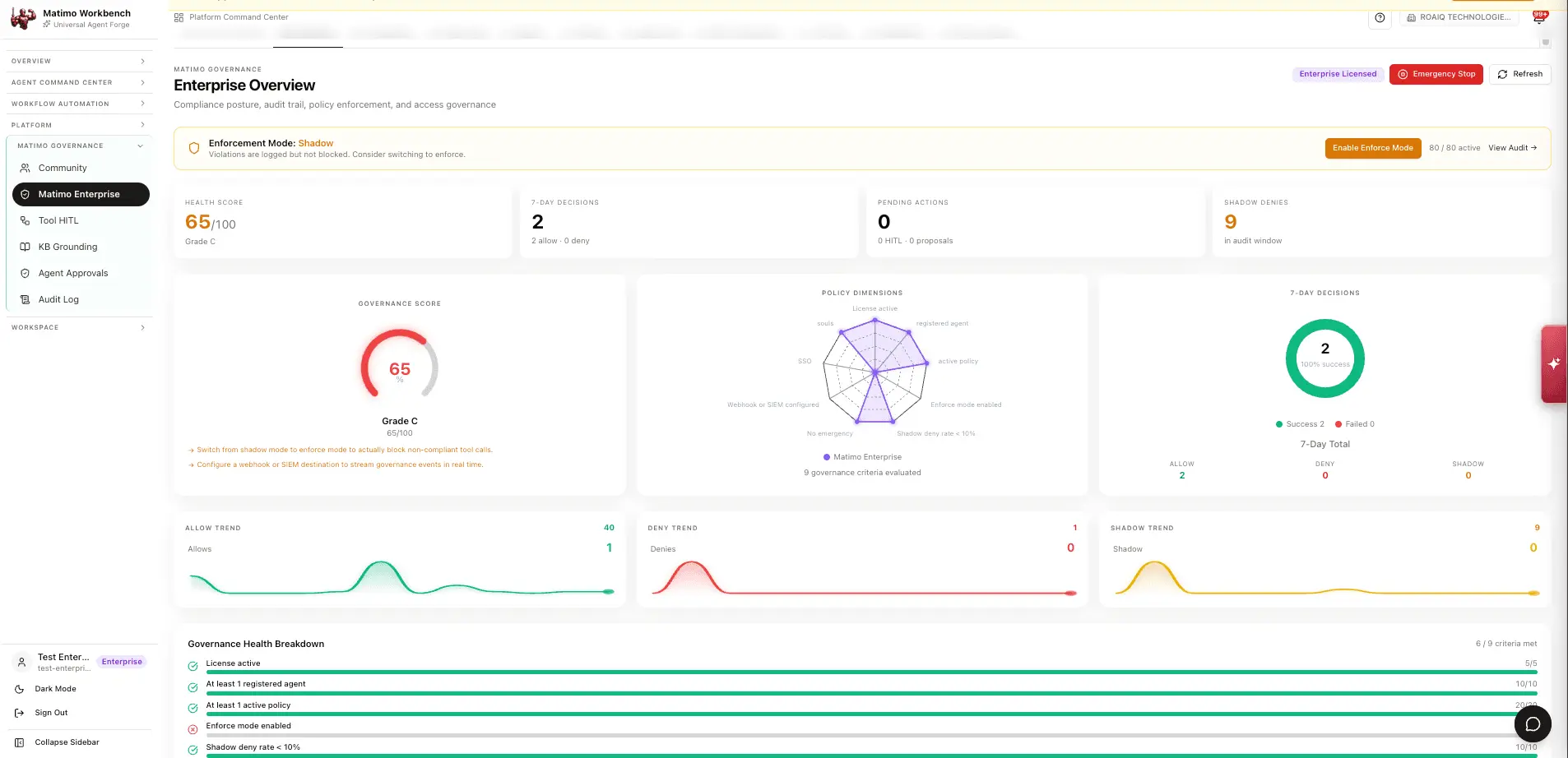This screenshot has height=758, width=1568.
Task: Click the Tool HITL sidebar icon
Action: pyautogui.click(x=25, y=220)
